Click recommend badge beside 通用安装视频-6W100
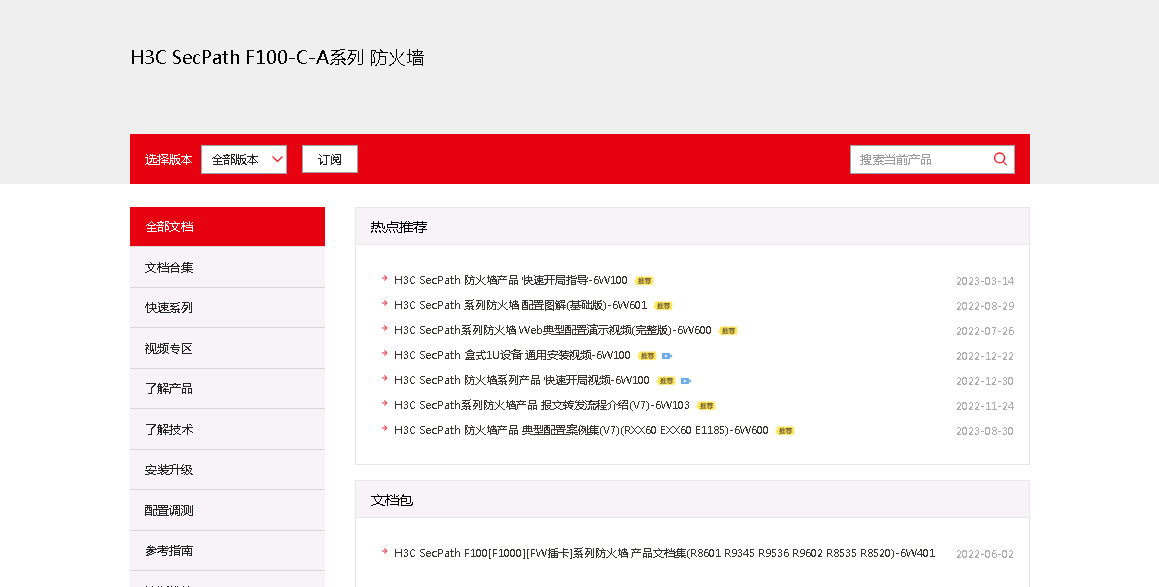This screenshot has width=1159, height=587. coord(647,356)
